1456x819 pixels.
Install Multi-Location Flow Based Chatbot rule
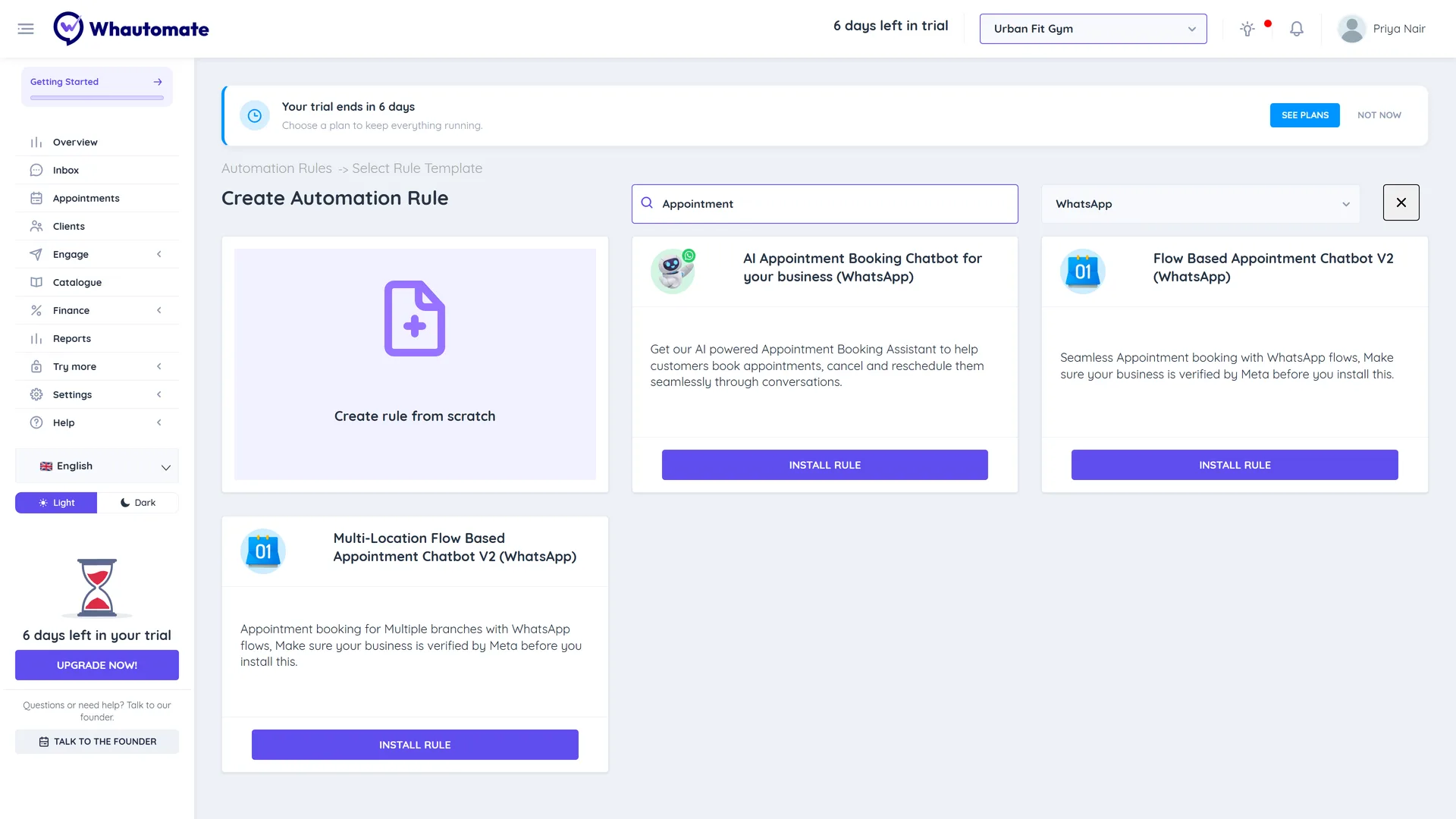pos(415,745)
